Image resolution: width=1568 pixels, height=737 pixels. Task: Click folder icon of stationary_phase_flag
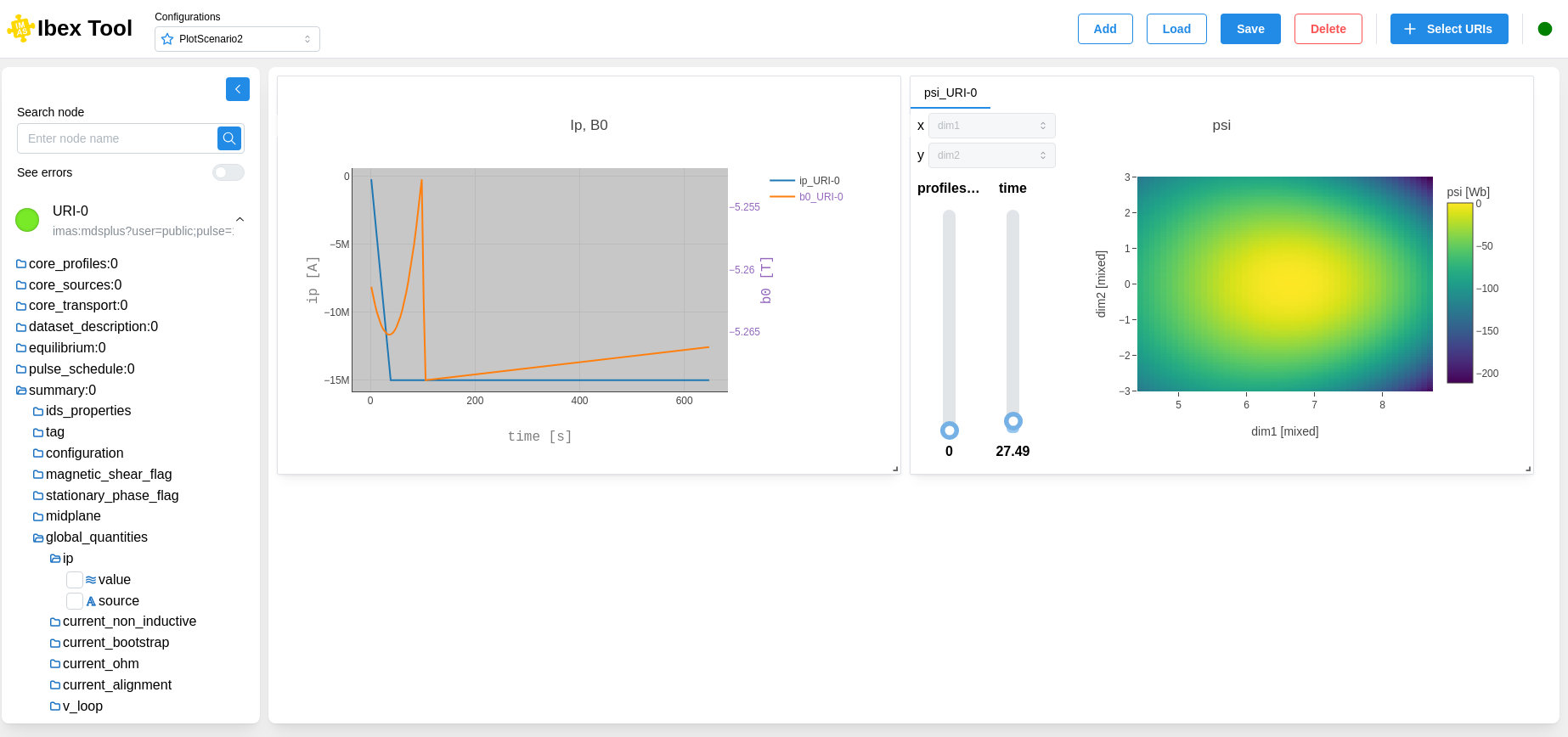(38, 496)
